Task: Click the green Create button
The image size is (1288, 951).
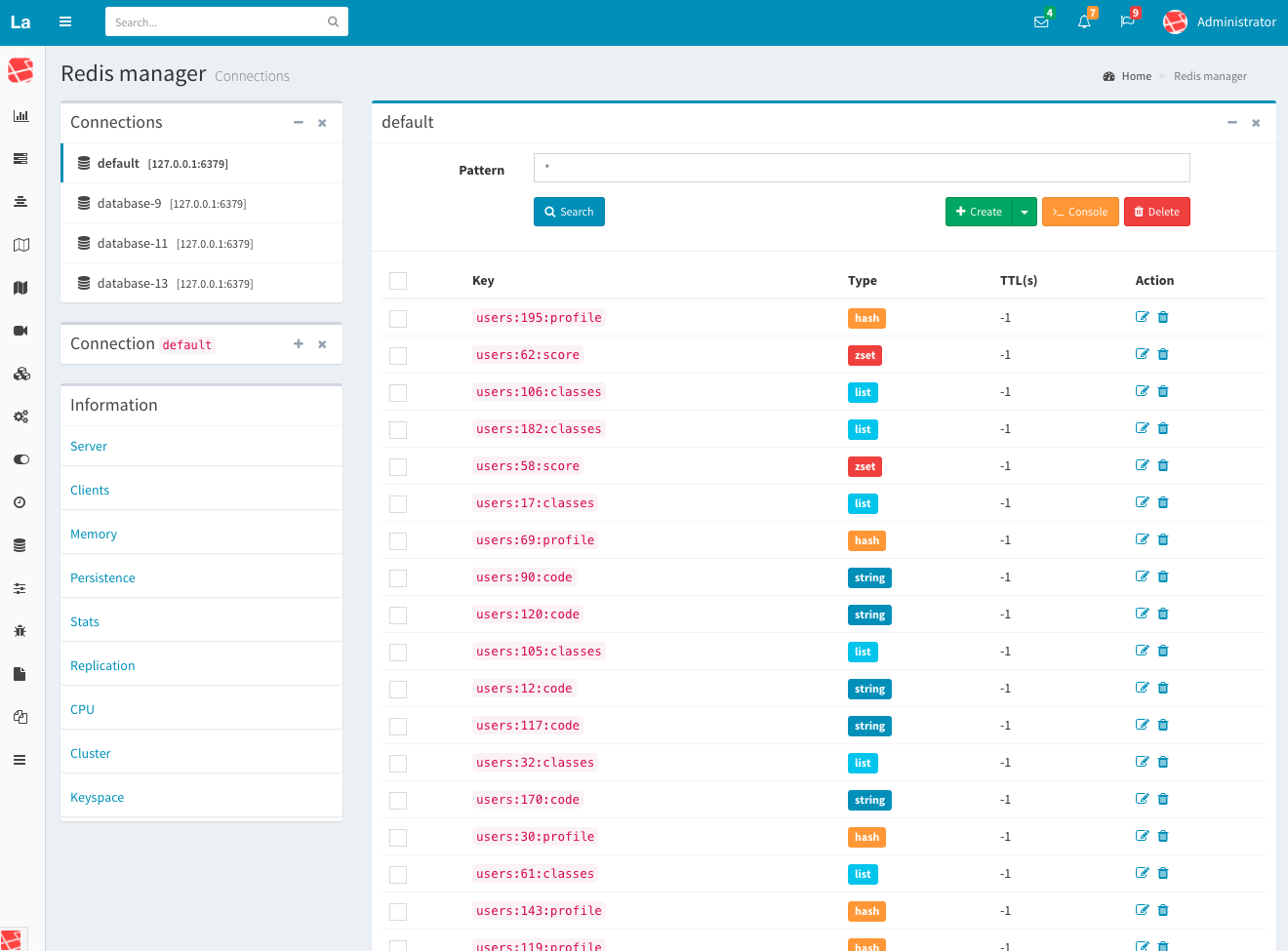Action: 979,212
